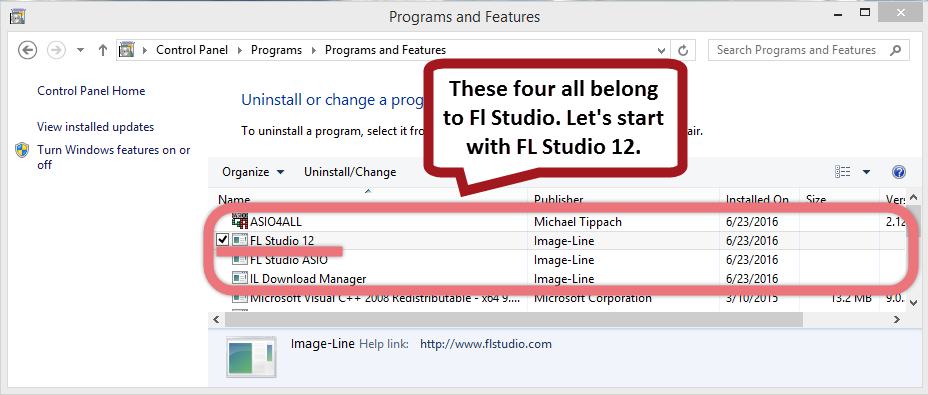928x395 pixels.
Task: Open Turn Windows features on or off
Action: tap(114, 158)
